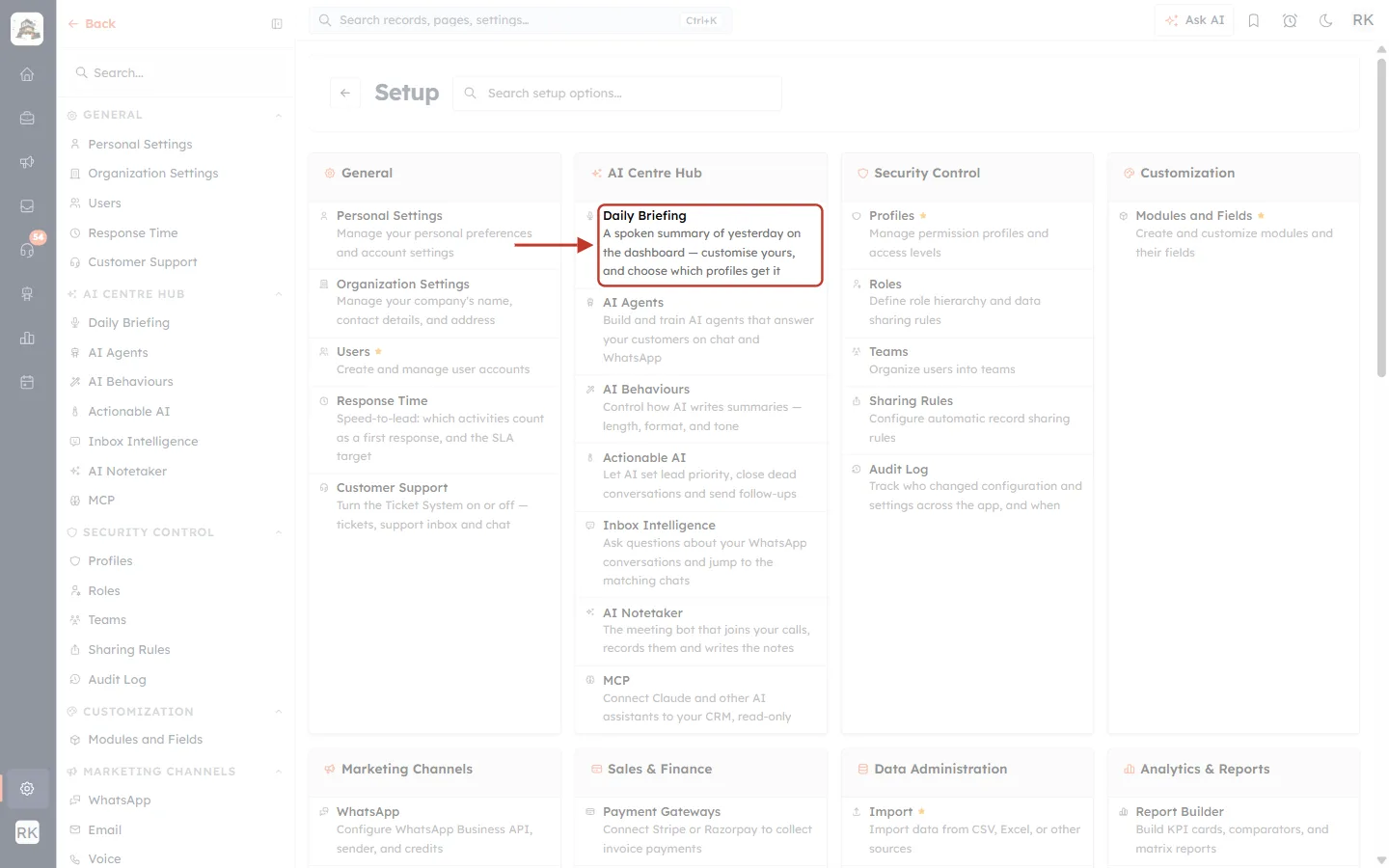Click the company logo at the top of the left rail
The image size is (1389, 868).
coord(27,29)
